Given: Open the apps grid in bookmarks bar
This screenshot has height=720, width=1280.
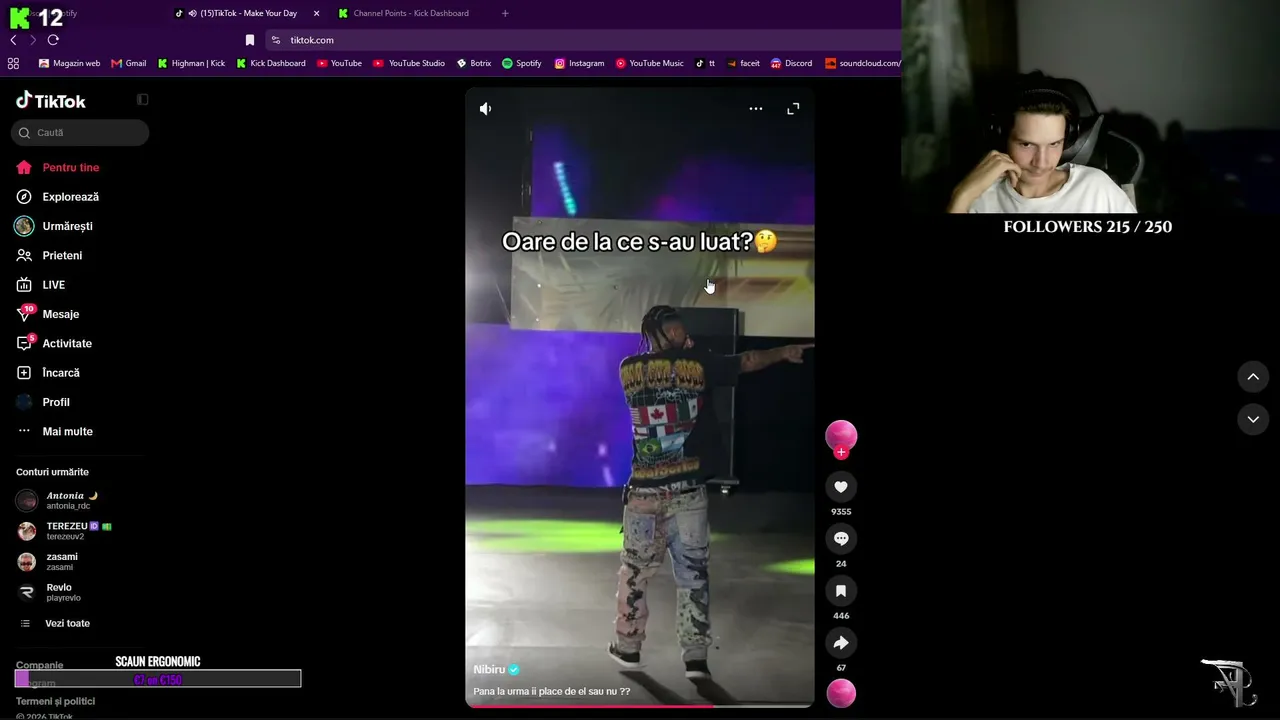Looking at the screenshot, I should (x=13, y=63).
